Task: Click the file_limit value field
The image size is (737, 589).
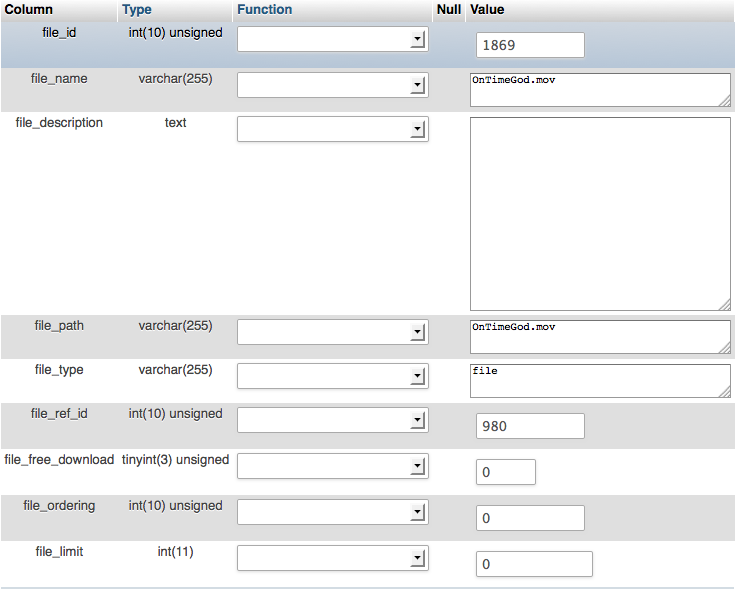Action: pyautogui.click(x=534, y=564)
